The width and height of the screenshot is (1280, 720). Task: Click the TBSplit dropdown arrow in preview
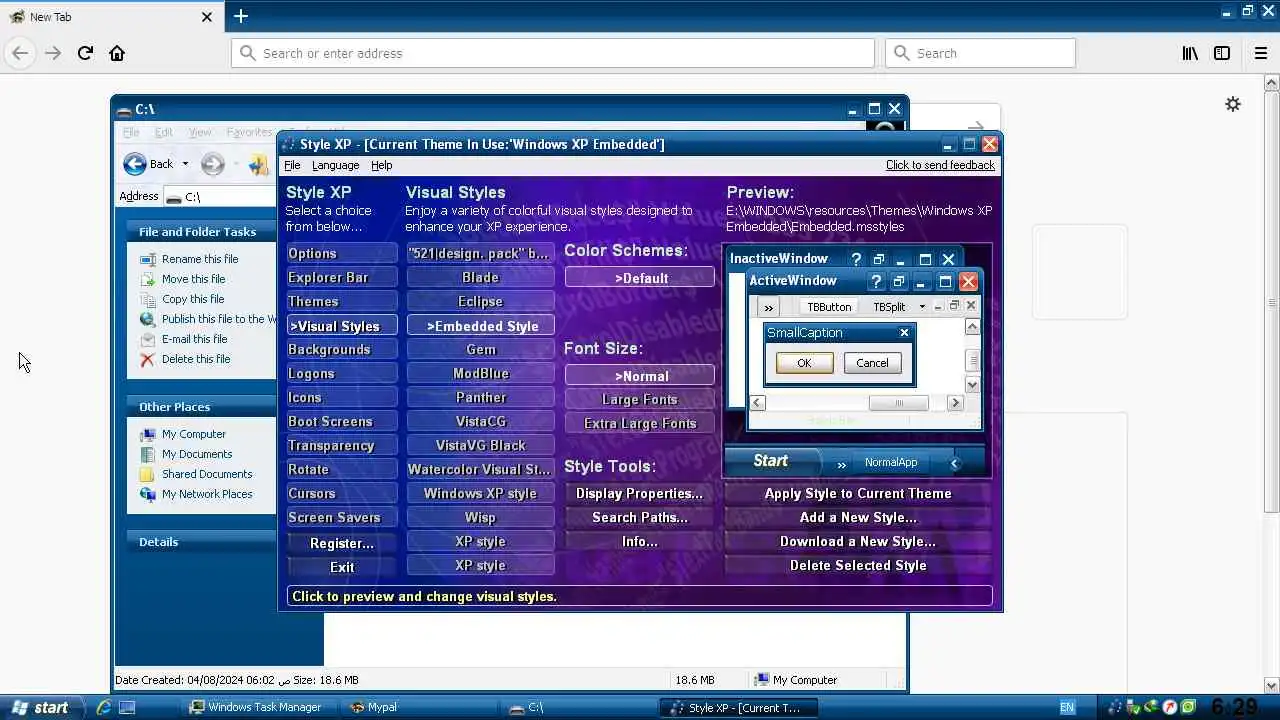pos(922,307)
